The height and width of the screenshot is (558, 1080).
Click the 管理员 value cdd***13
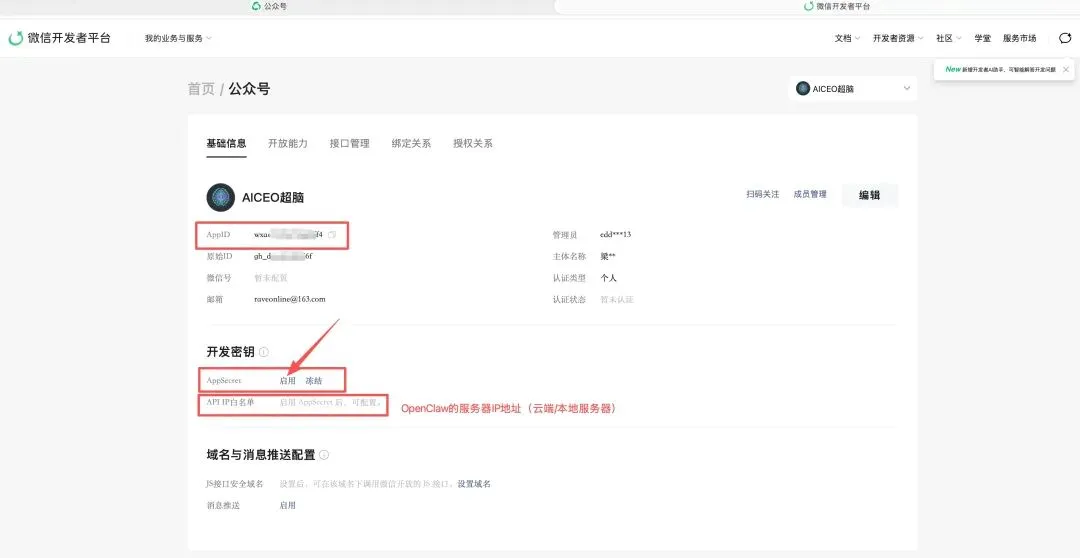click(x=615, y=235)
